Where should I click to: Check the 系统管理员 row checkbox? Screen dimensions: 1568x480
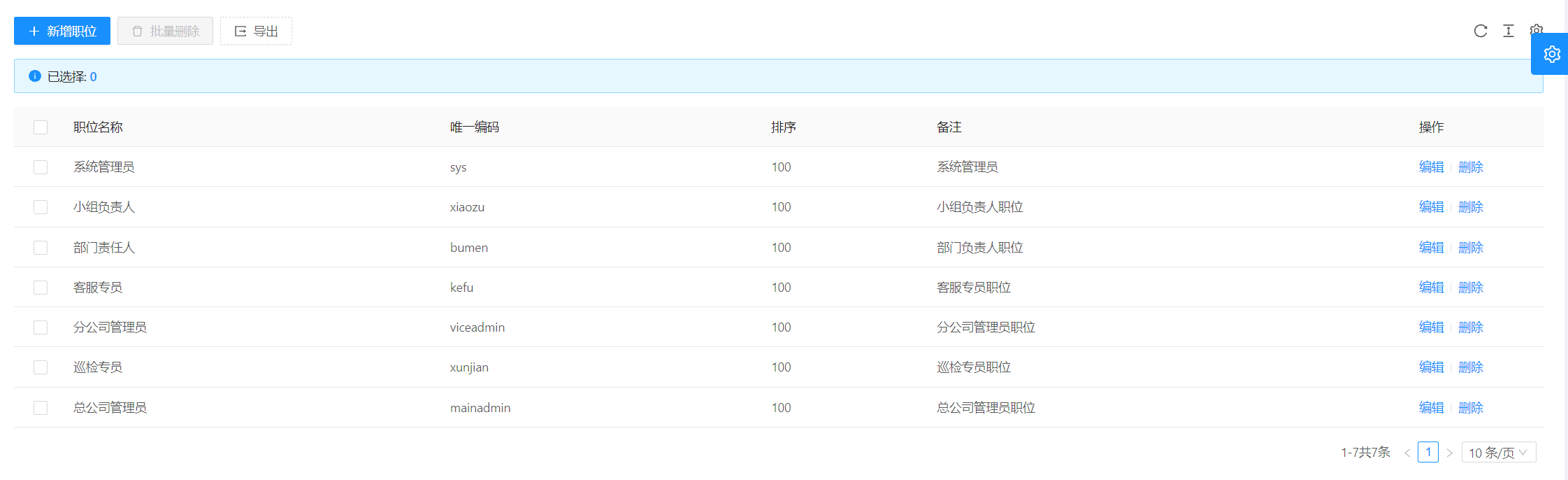click(x=41, y=167)
